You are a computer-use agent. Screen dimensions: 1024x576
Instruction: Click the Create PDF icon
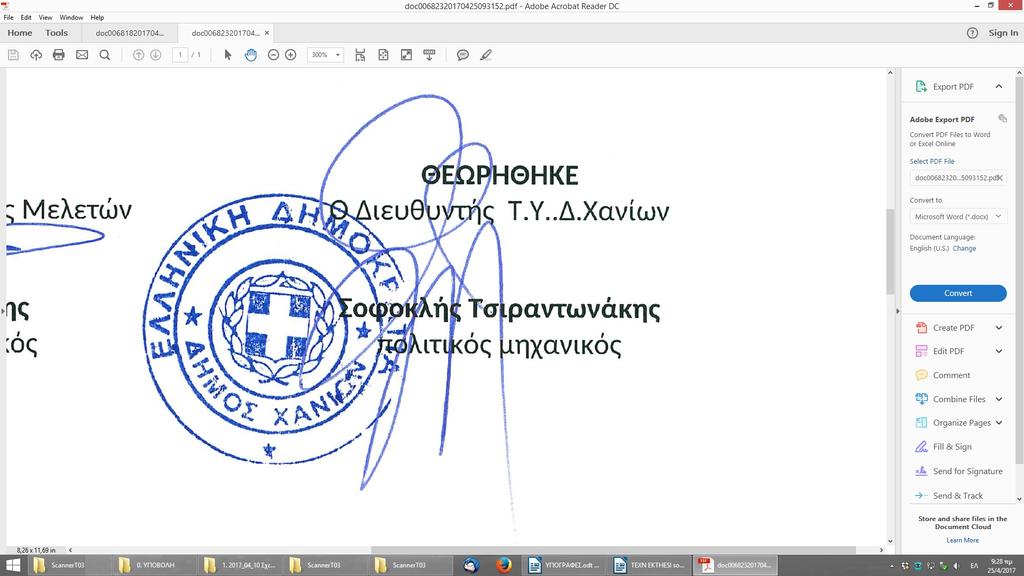click(921, 328)
